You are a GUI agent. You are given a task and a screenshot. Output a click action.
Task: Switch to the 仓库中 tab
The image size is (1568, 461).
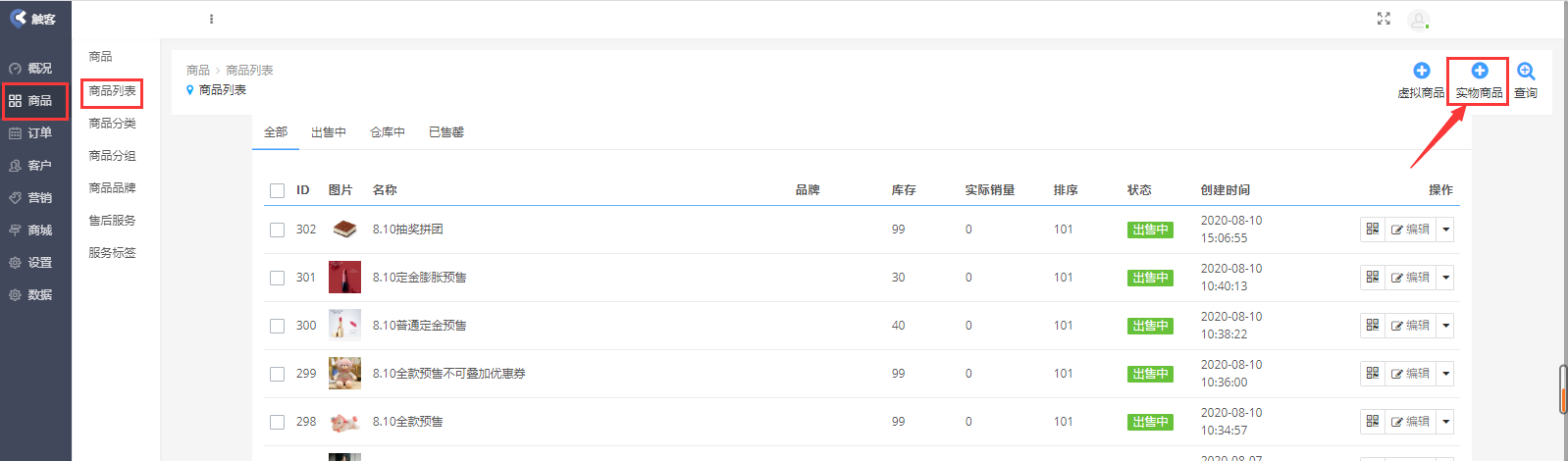click(388, 131)
